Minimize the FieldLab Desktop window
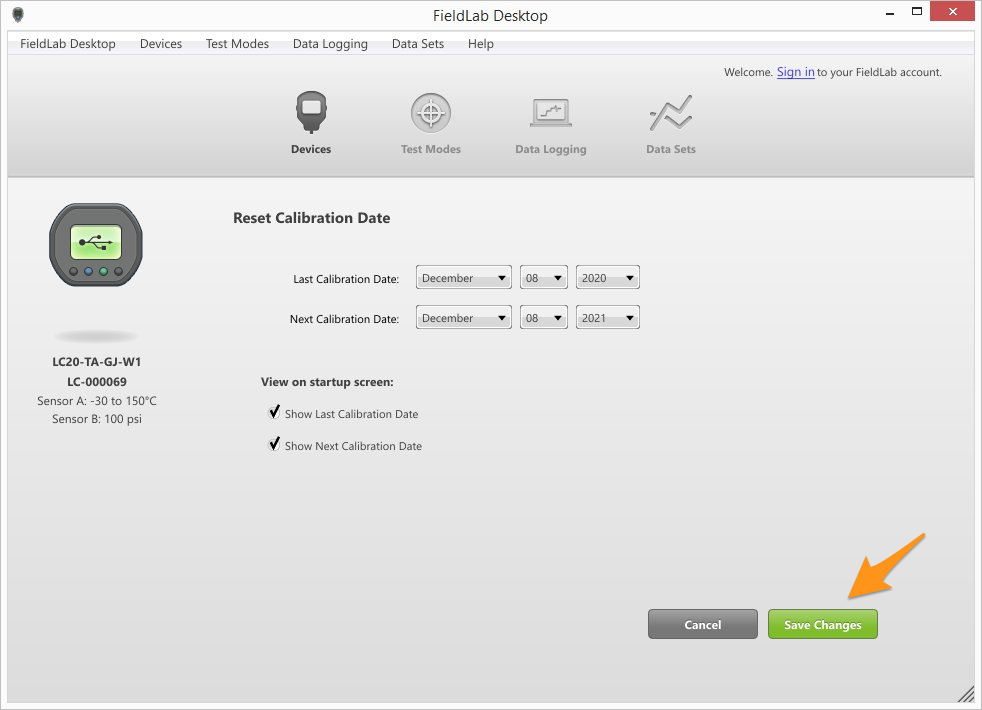Image resolution: width=982 pixels, height=710 pixels. (889, 13)
